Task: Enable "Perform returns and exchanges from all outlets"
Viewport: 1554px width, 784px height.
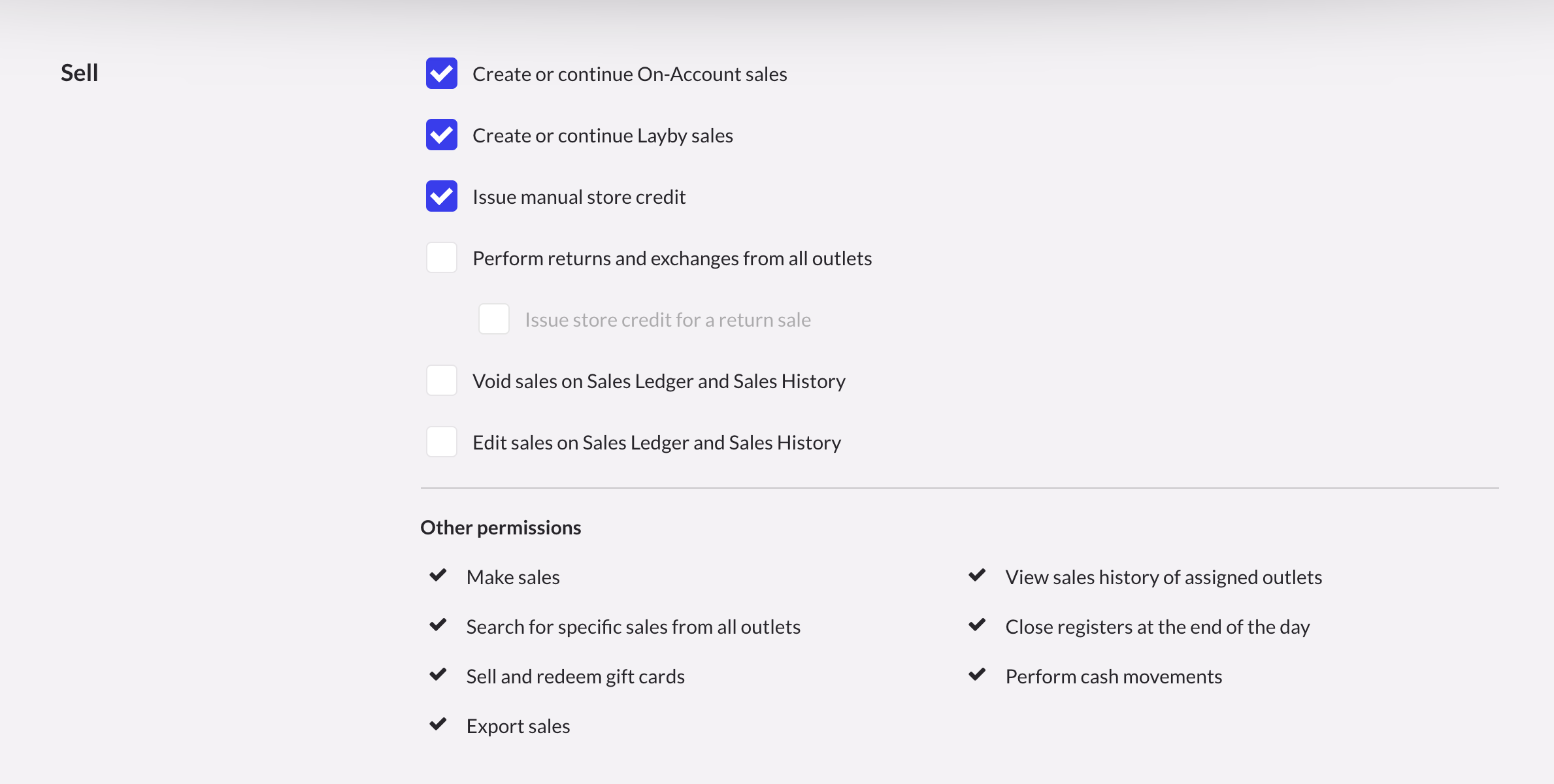Action: coord(441,257)
